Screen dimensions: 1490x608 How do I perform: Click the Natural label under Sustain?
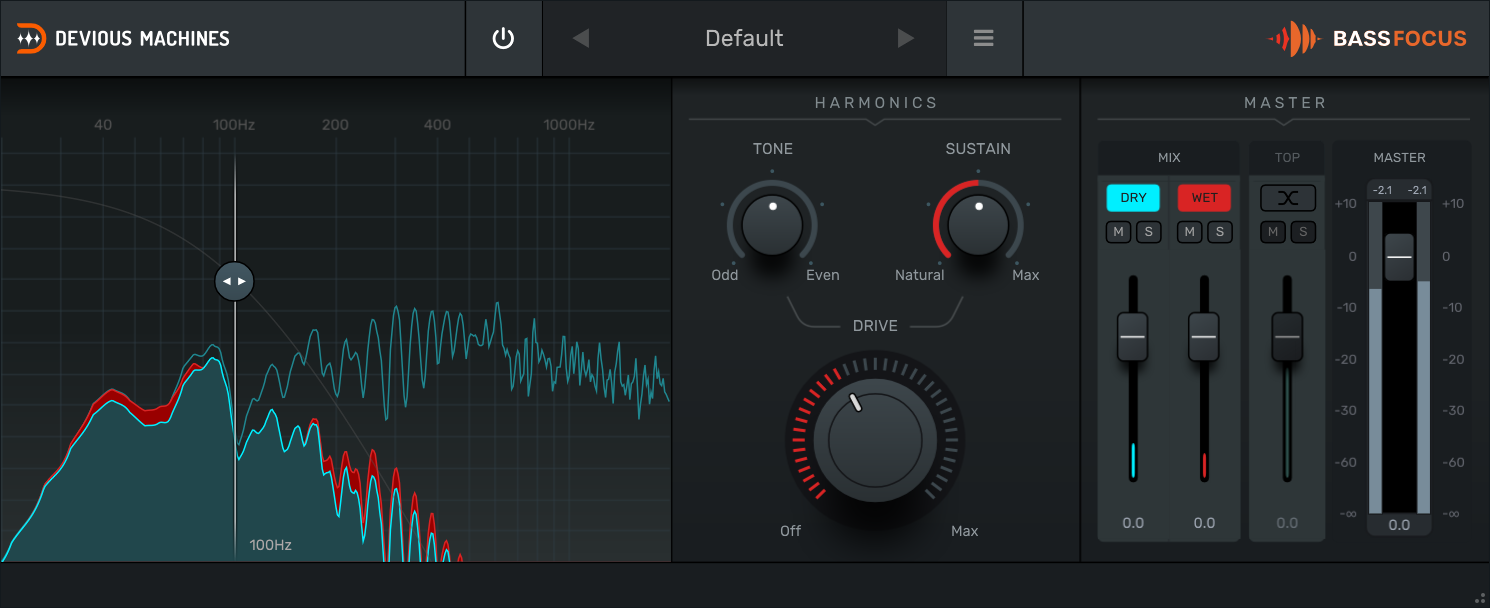click(920, 275)
